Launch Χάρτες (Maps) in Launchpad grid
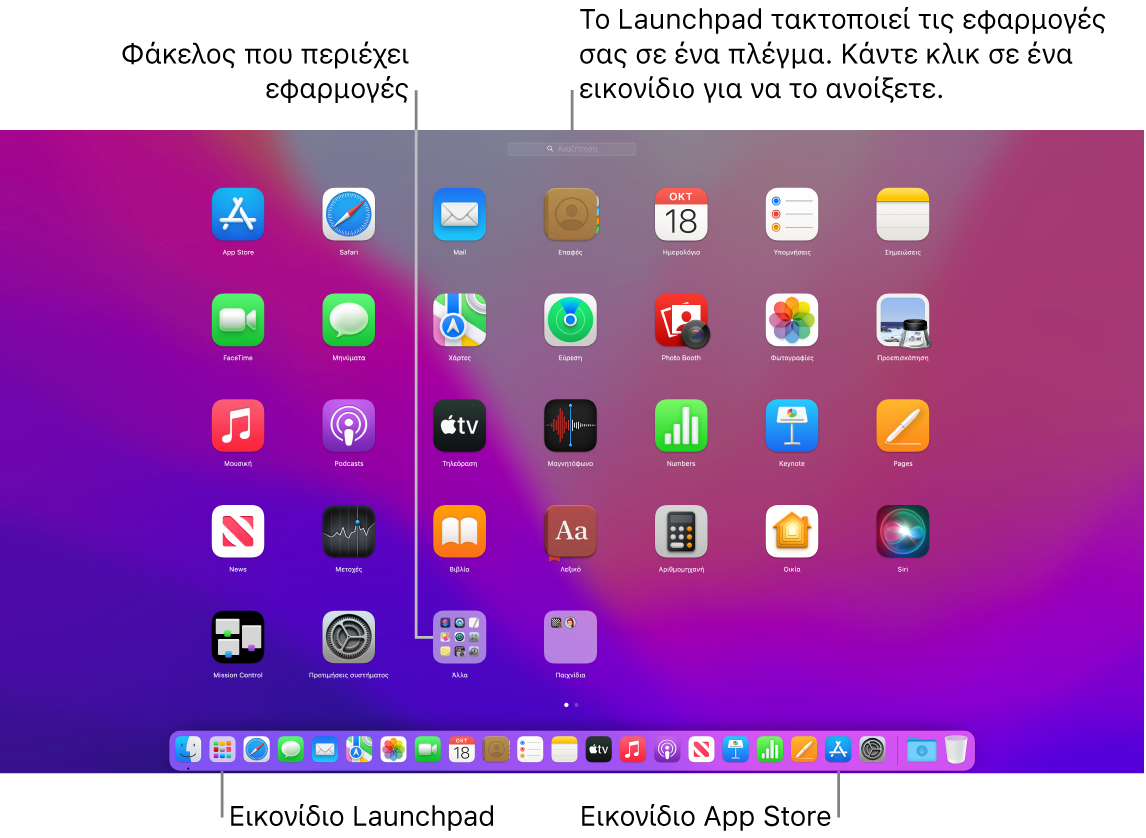This screenshot has width=1146, height=838. pyautogui.click(x=459, y=320)
